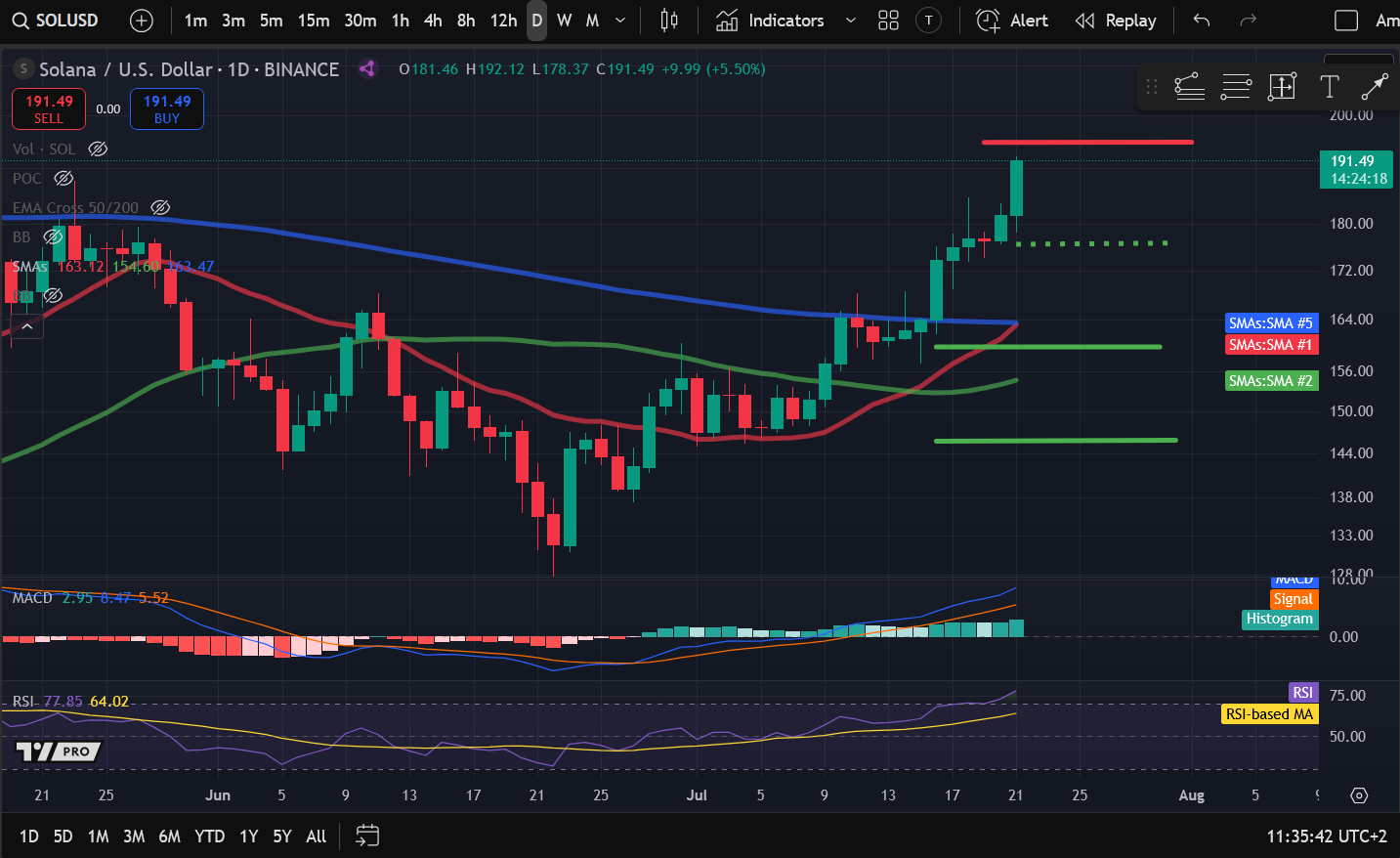The height and width of the screenshot is (858, 1400).
Task: Click the orange Signal label
Action: coord(1294,599)
